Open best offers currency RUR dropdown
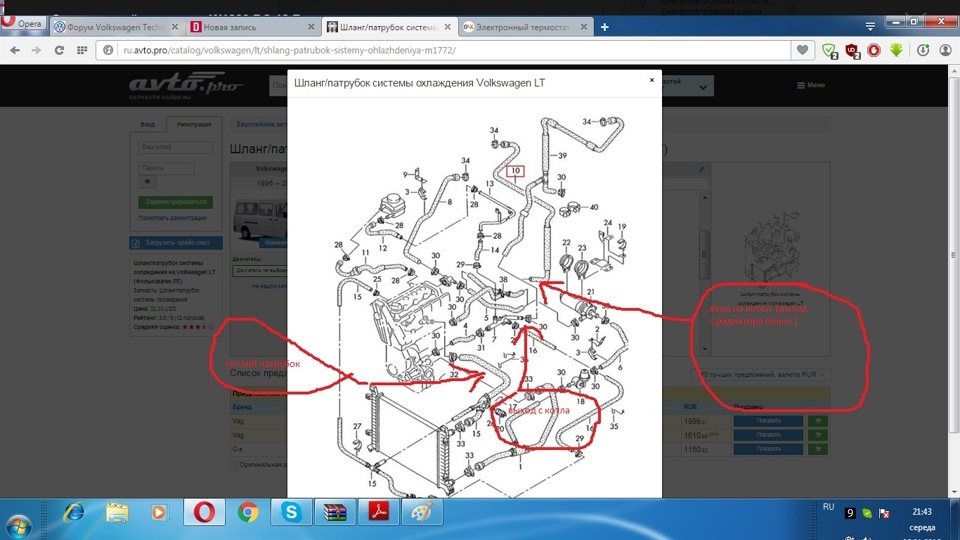The image size is (960, 540). point(762,374)
